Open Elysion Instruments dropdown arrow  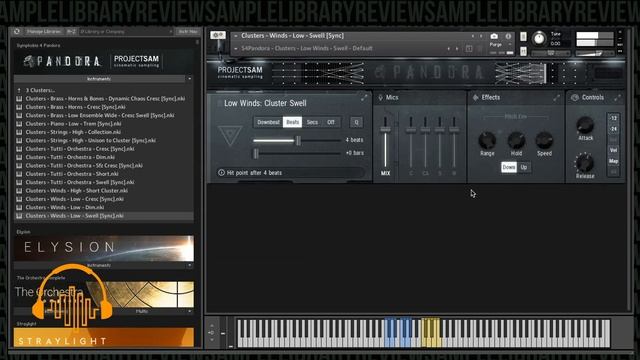coord(189,265)
